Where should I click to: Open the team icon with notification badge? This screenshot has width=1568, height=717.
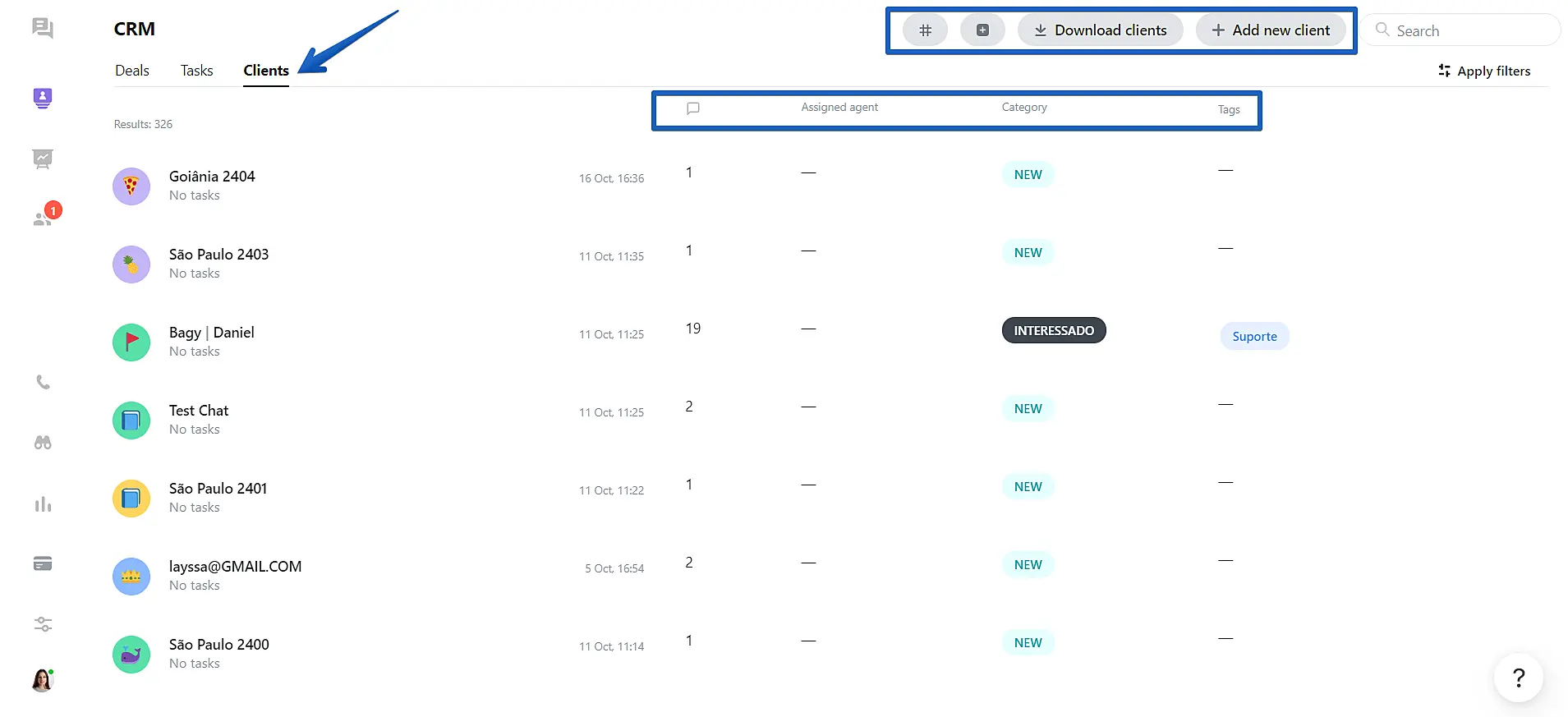(43, 218)
